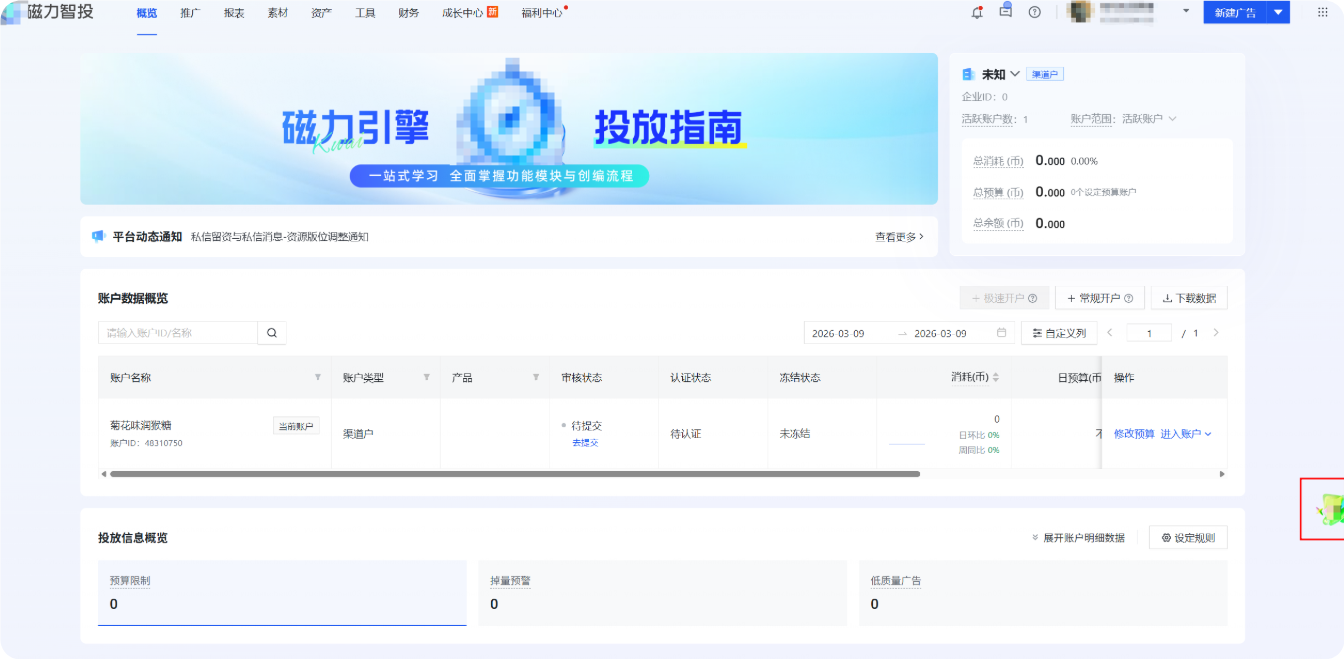This screenshot has height=659, width=1344.
Task: Open the help question-mark icon in top bar
Action: point(1034,12)
